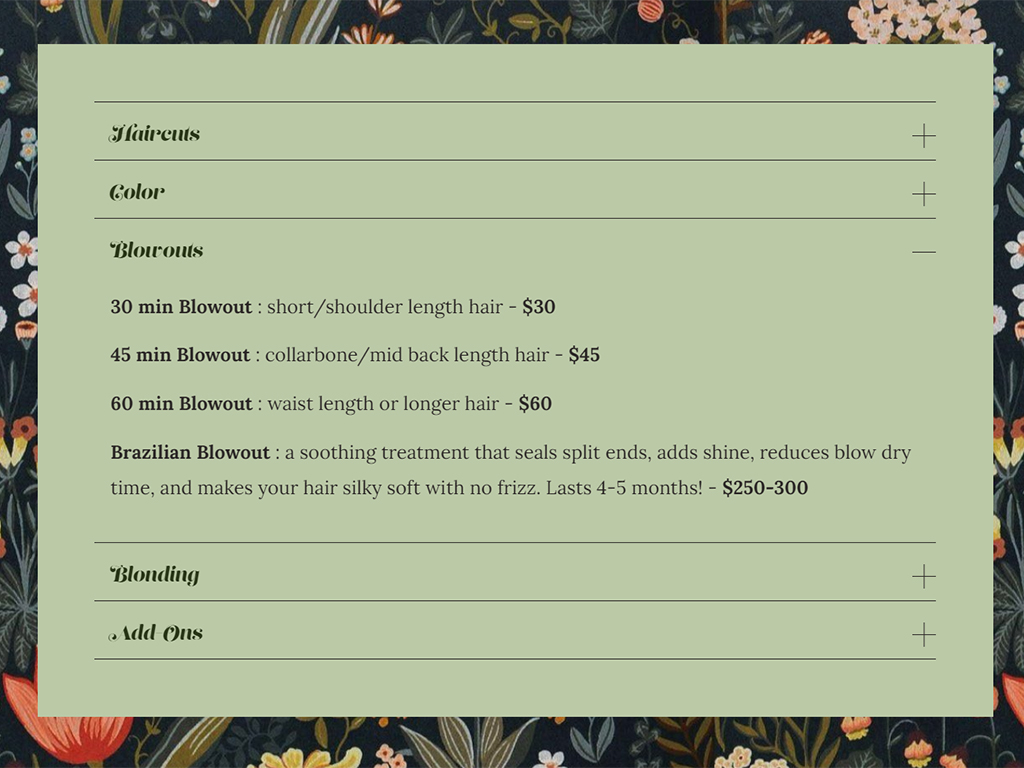Screen dimensions: 1024x768
Task: Expand the Blonding section
Action: click(157, 575)
